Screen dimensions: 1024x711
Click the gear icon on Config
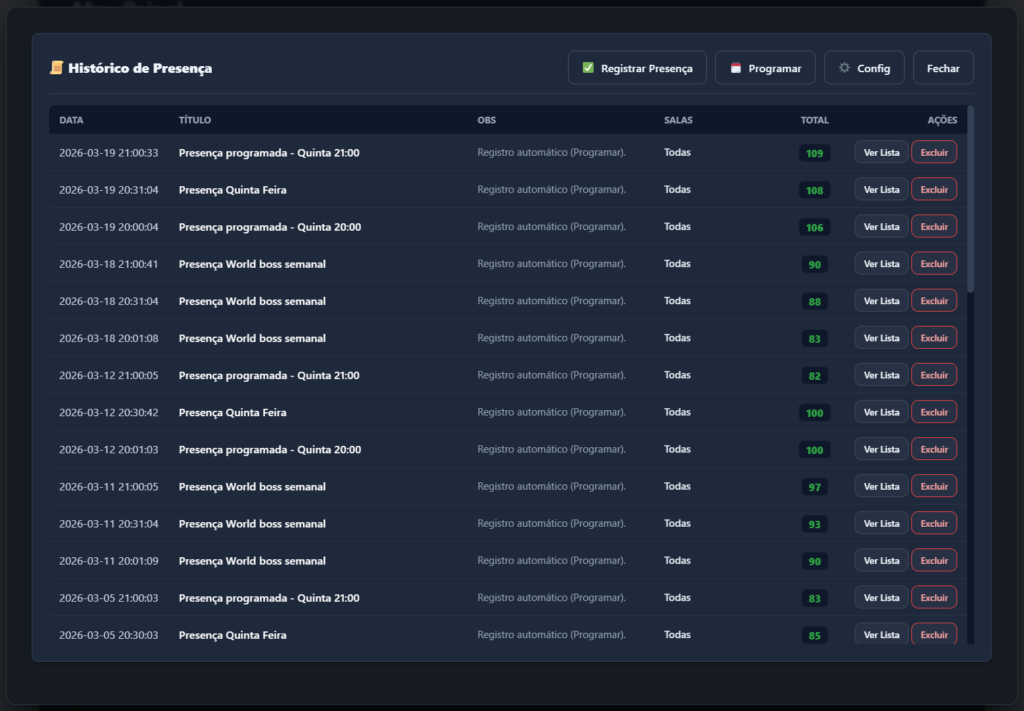click(x=844, y=68)
